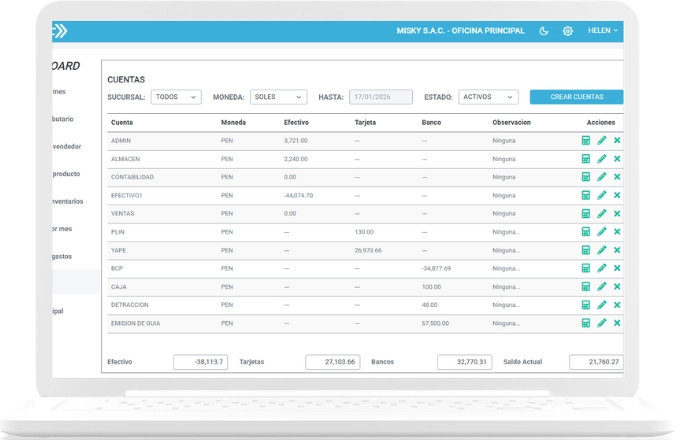Edit the PLIN account

pyautogui.click(x=601, y=232)
